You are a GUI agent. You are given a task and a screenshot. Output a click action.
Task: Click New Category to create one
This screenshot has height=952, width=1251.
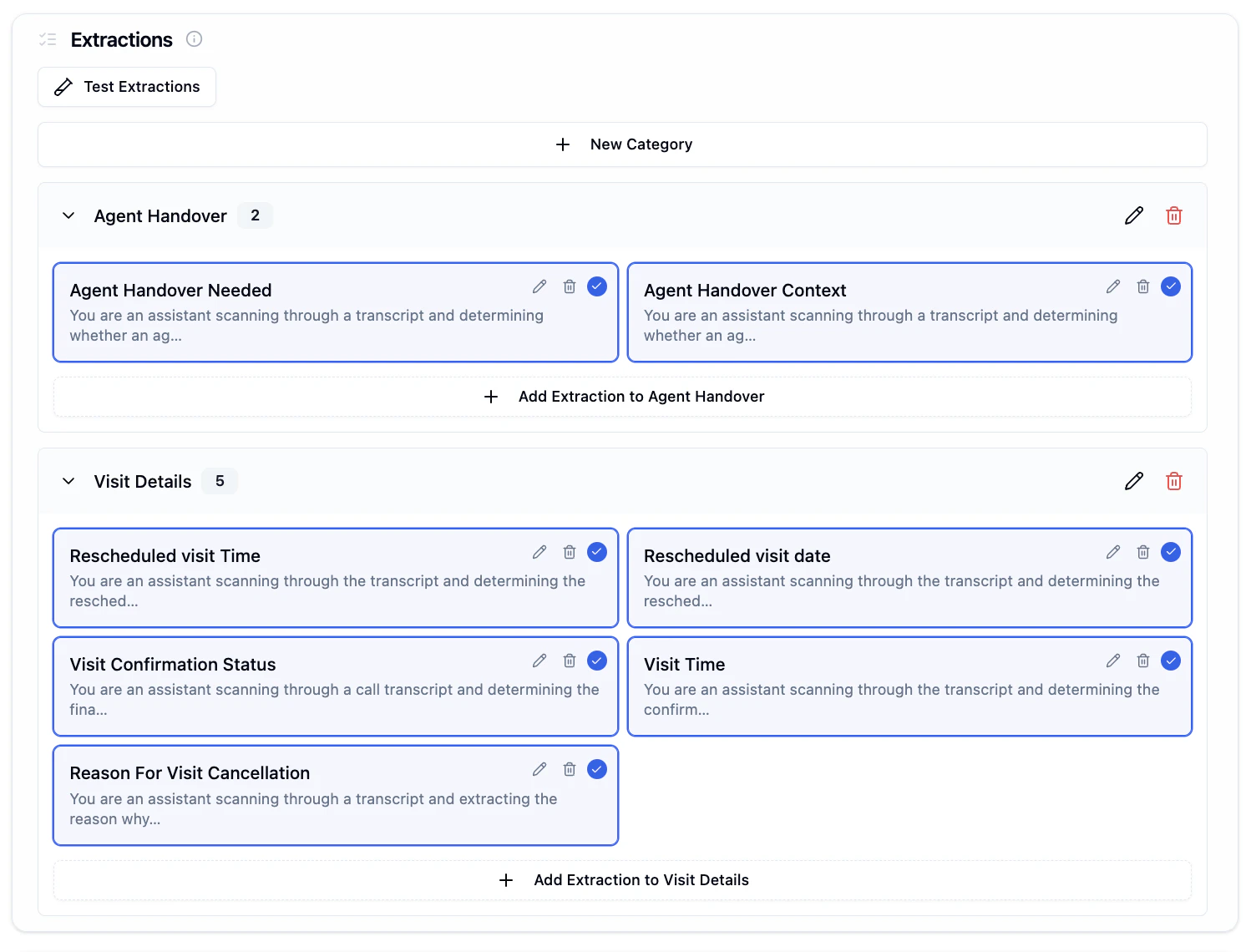625,144
